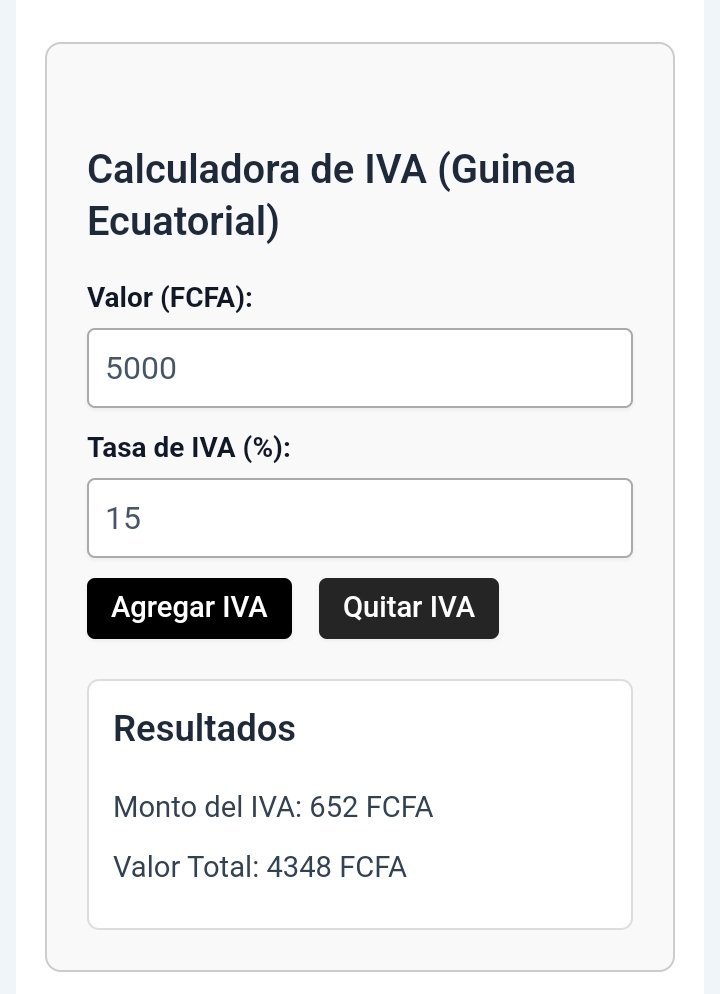Click the light blue left page margin
The height and width of the screenshot is (994, 720).
tap(8, 497)
